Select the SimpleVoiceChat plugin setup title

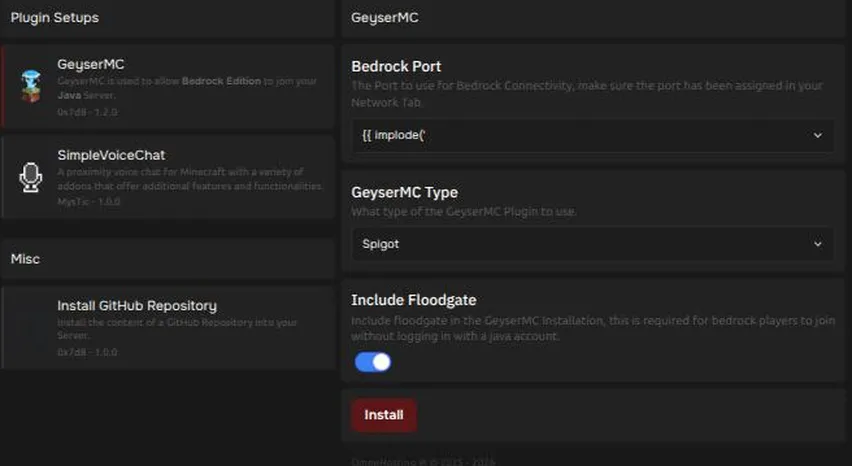tap(111, 155)
